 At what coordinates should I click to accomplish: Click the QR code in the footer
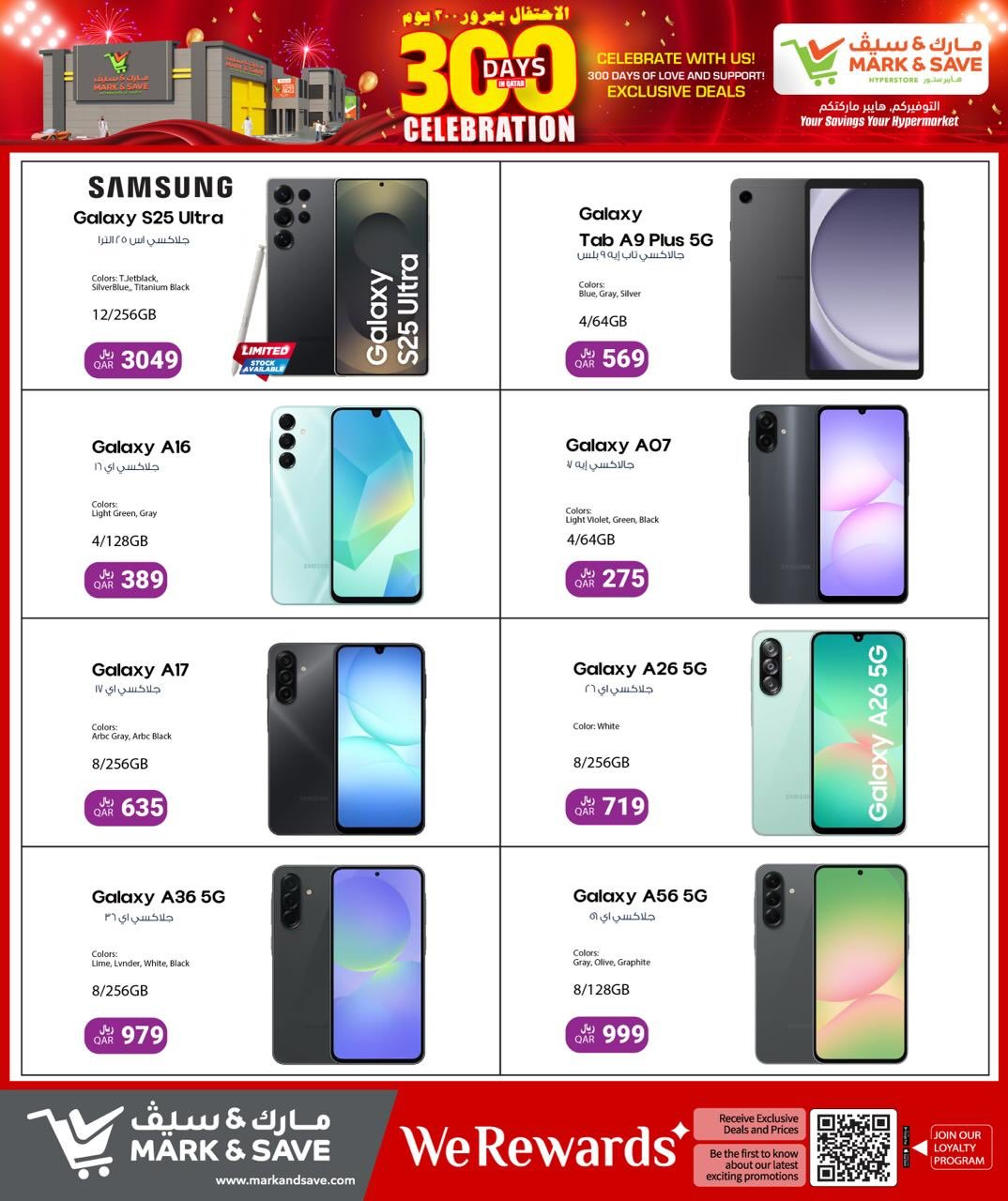[x=853, y=1147]
